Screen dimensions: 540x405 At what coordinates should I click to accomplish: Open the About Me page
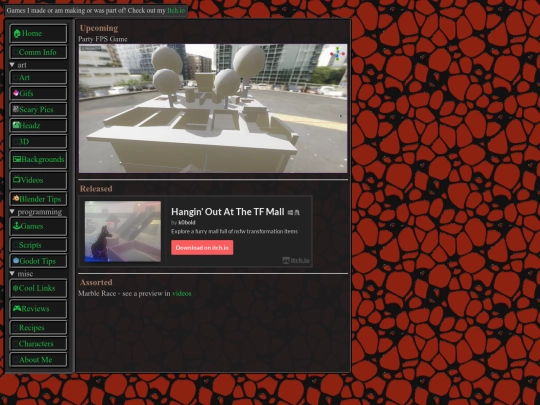(38, 360)
